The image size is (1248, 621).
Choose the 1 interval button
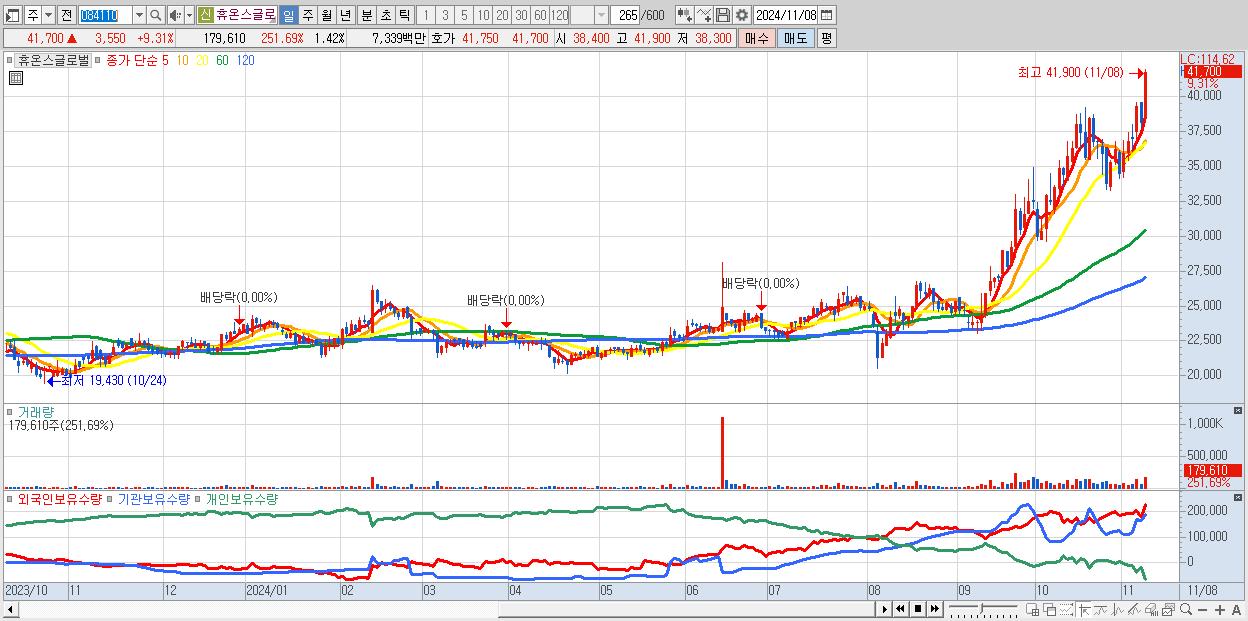[426, 15]
